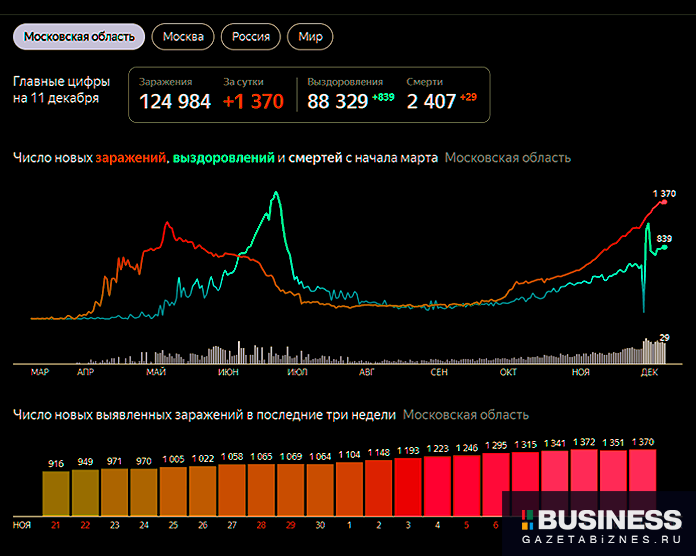Click green endpoint dot labeled 839
Viewport: 696px width, 556px height.
[663, 247]
